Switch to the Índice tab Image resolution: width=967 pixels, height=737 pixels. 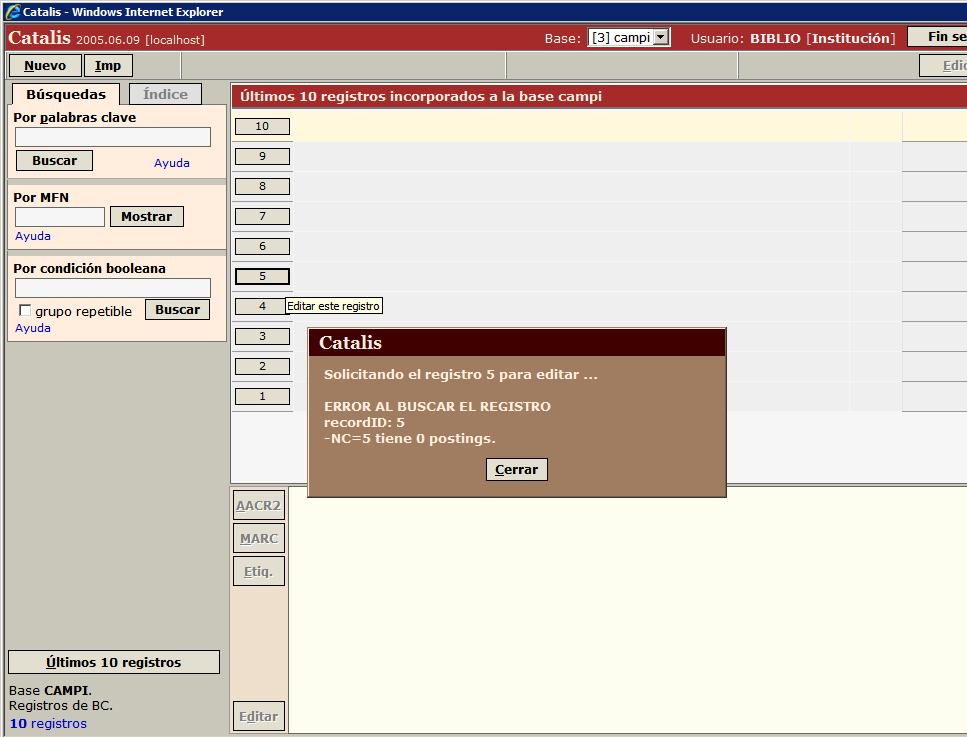point(165,94)
